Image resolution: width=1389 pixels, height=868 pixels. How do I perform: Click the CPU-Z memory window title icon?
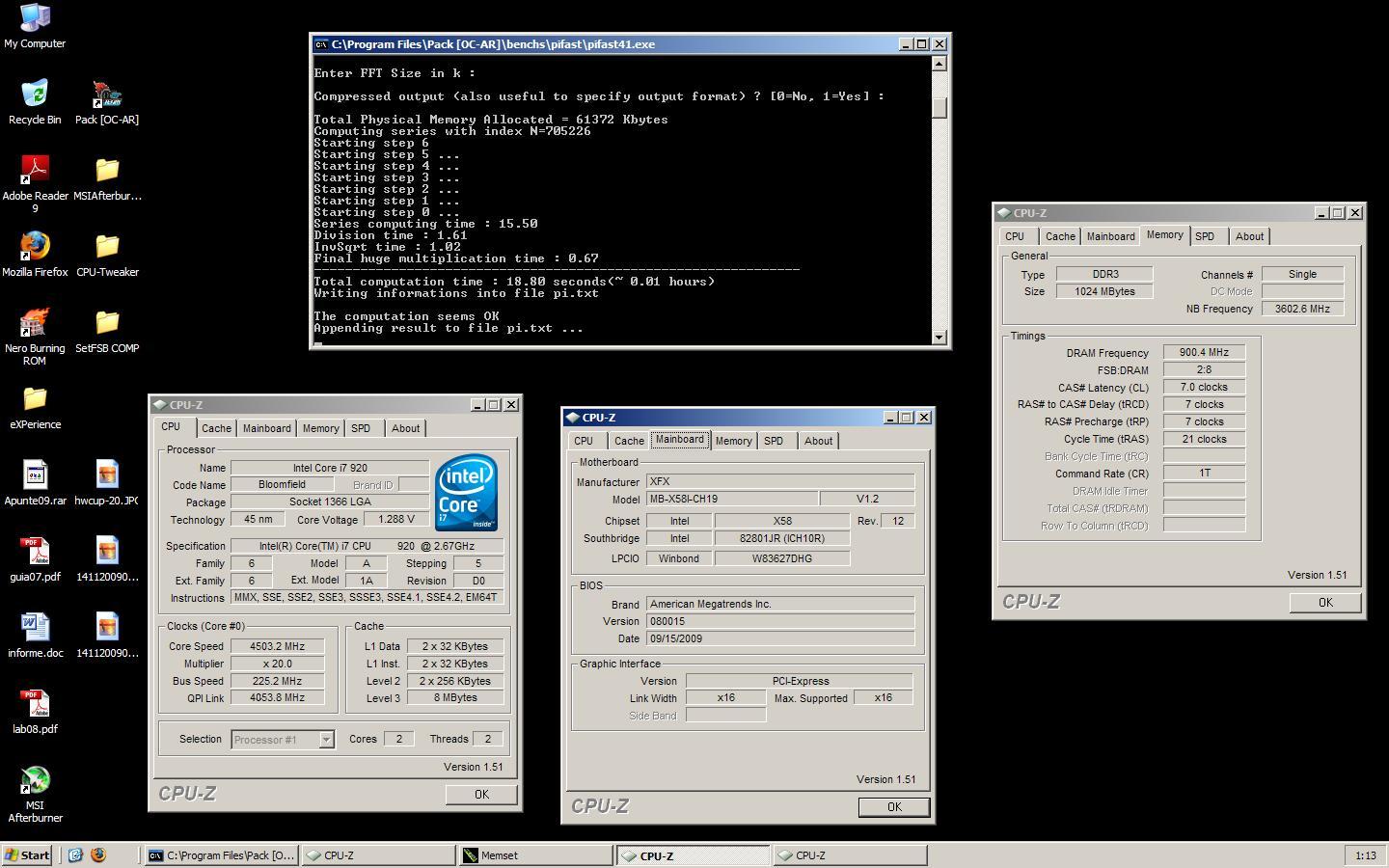click(x=1004, y=213)
